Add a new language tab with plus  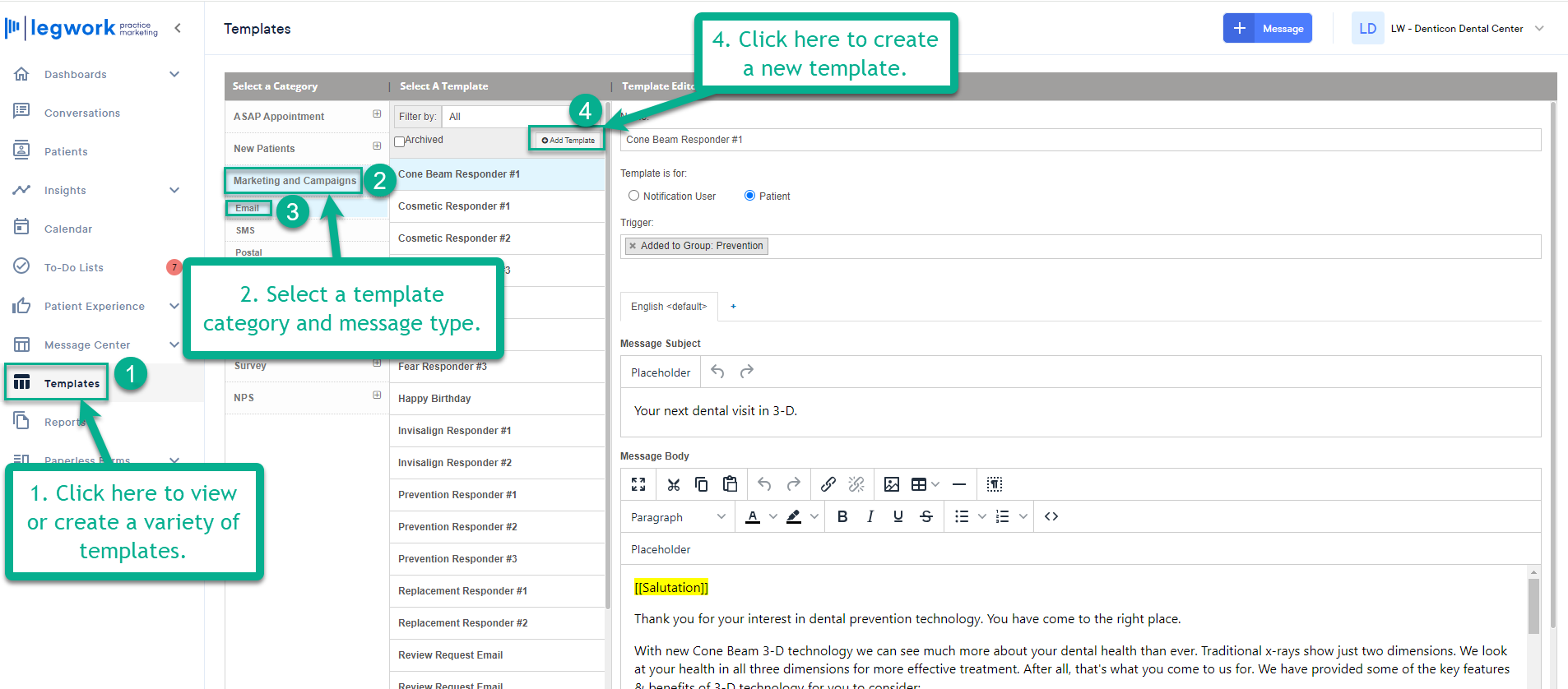(x=734, y=307)
